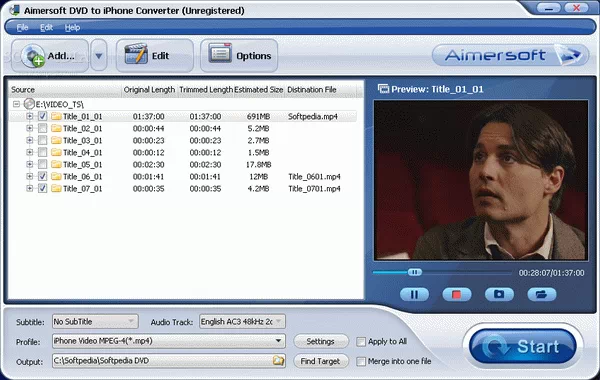Click the Title_05_01 folder icon
The height and width of the screenshot is (380, 600).
click(56, 165)
